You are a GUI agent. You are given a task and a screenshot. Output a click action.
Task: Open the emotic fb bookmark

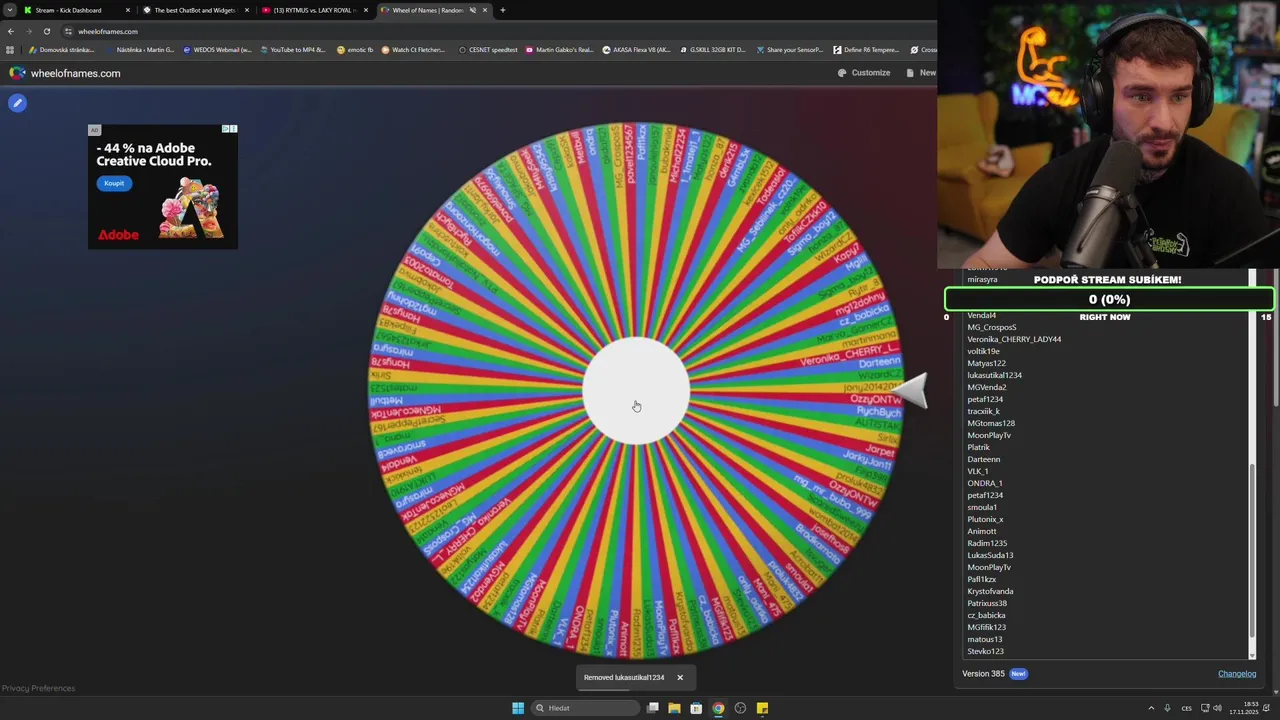355,50
